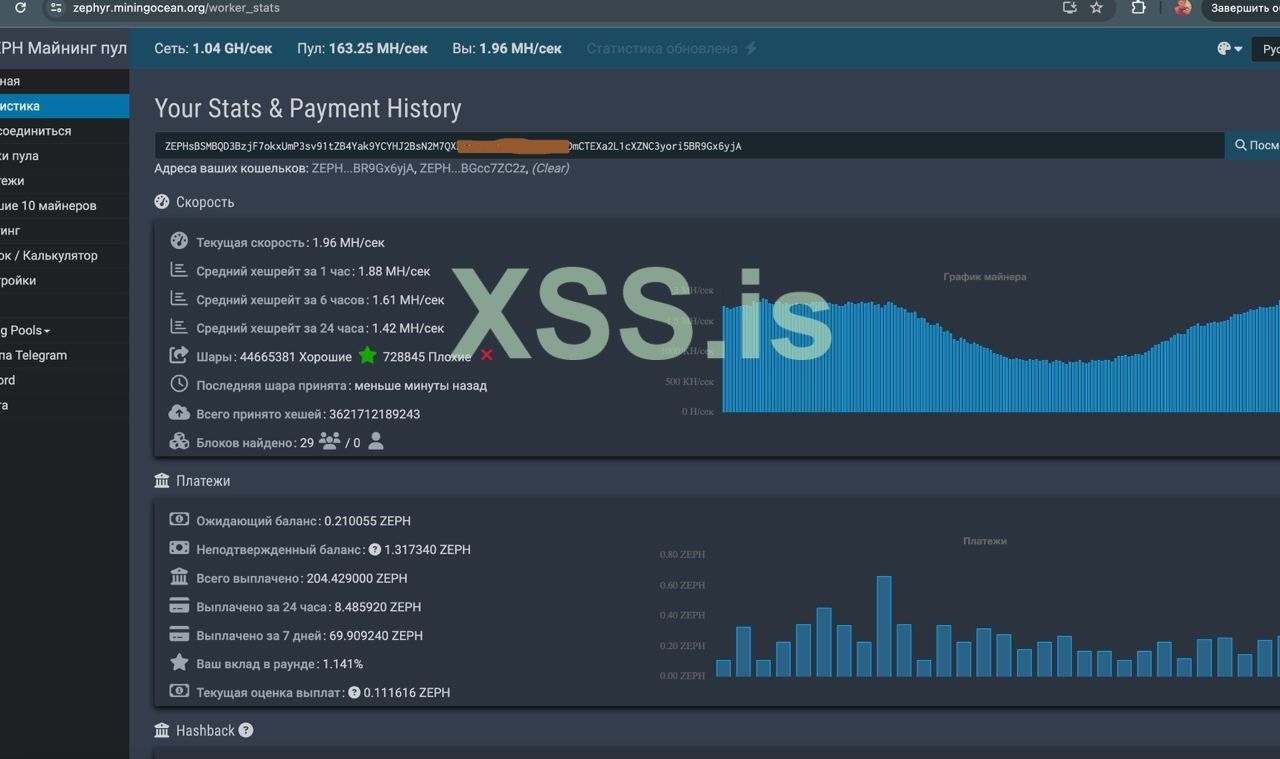Open the theme palette dropdown

point(1229,49)
